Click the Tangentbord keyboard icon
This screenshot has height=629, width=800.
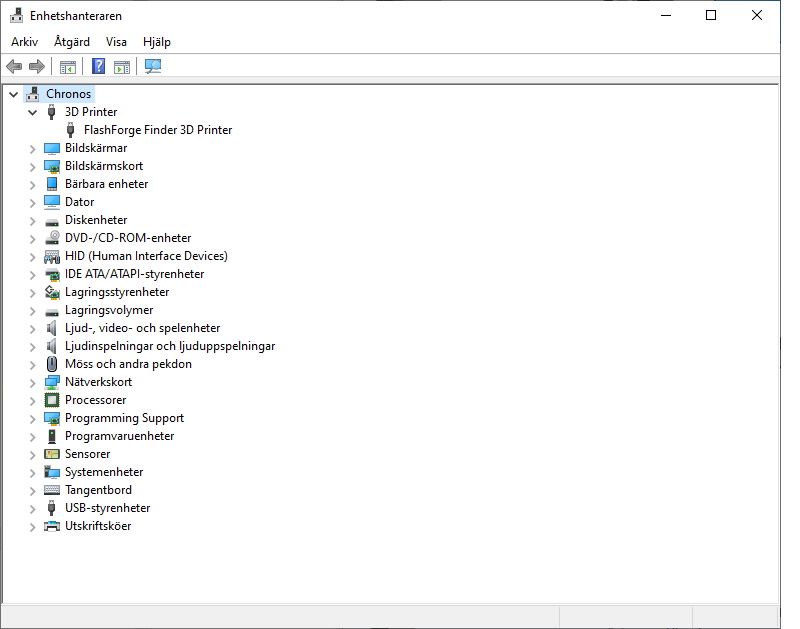[52, 490]
